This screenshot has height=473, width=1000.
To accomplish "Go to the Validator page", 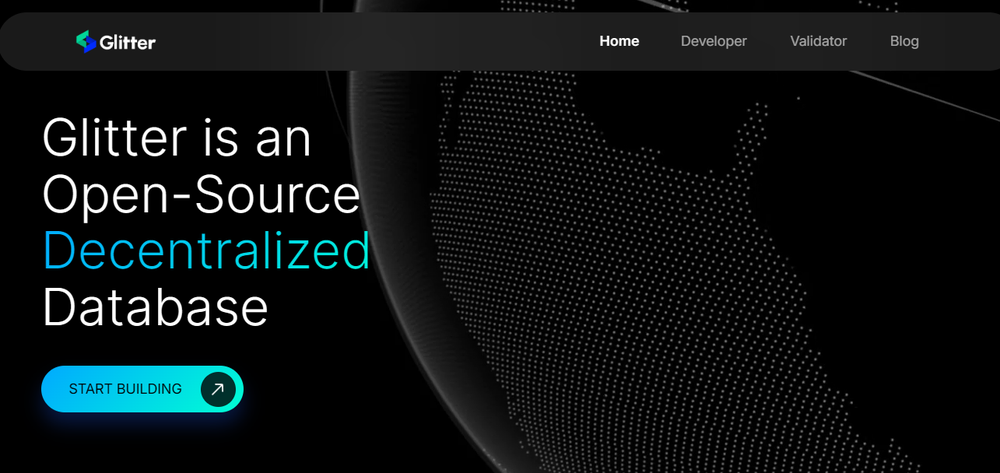I will [x=818, y=41].
